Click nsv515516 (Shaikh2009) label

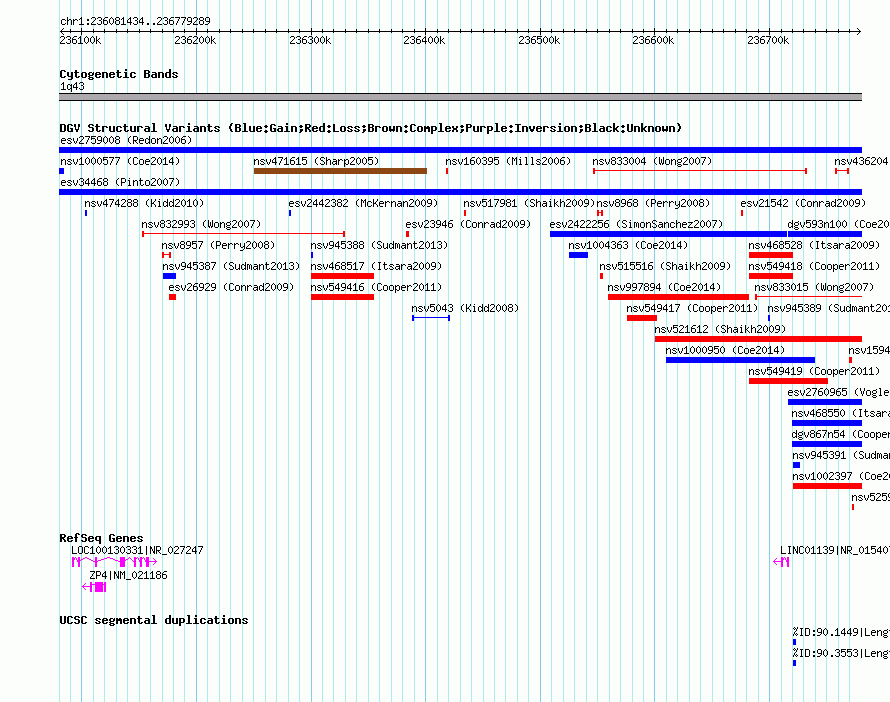[x=665, y=266]
